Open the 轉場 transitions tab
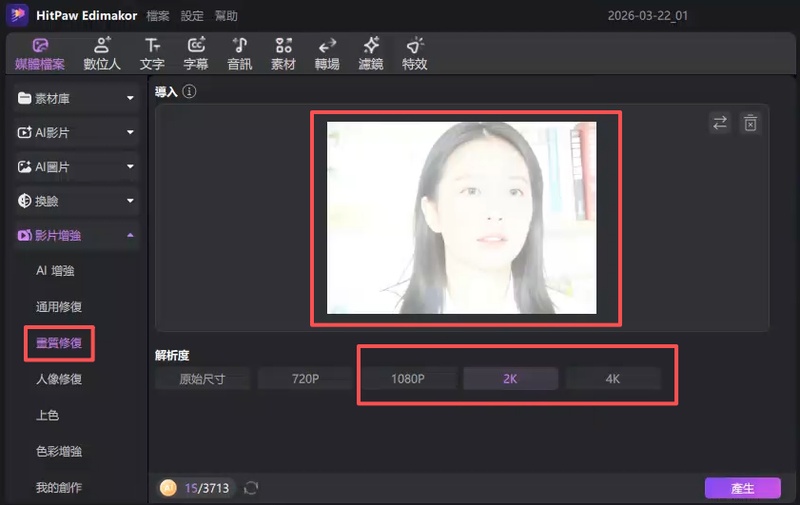 [x=327, y=54]
